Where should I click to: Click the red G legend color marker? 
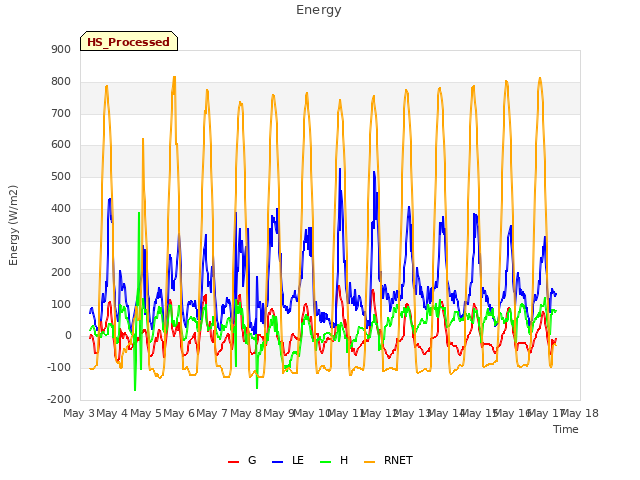click(x=233, y=462)
